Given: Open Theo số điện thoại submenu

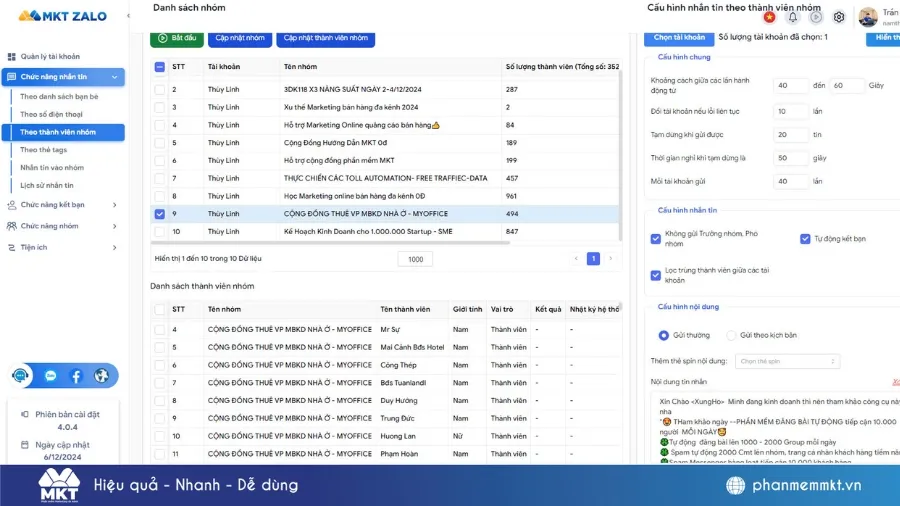Looking at the screenshot, I should 51,114.
